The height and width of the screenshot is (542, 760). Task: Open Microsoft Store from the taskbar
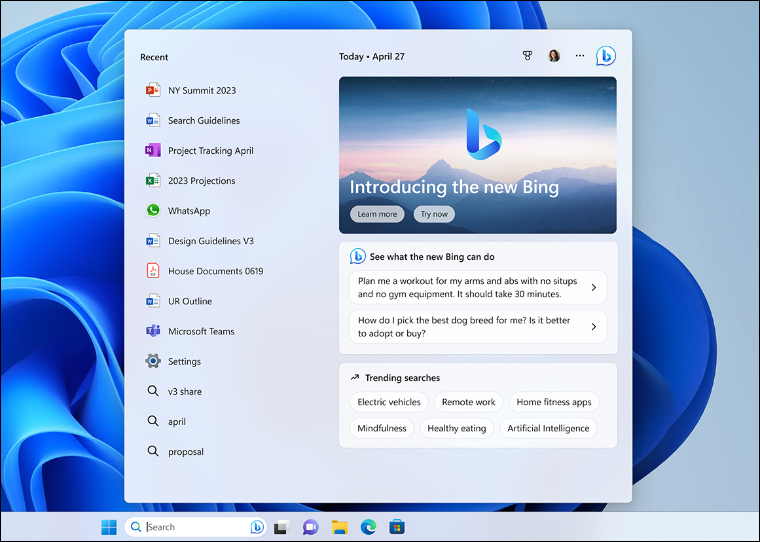[x=397, y=527]
